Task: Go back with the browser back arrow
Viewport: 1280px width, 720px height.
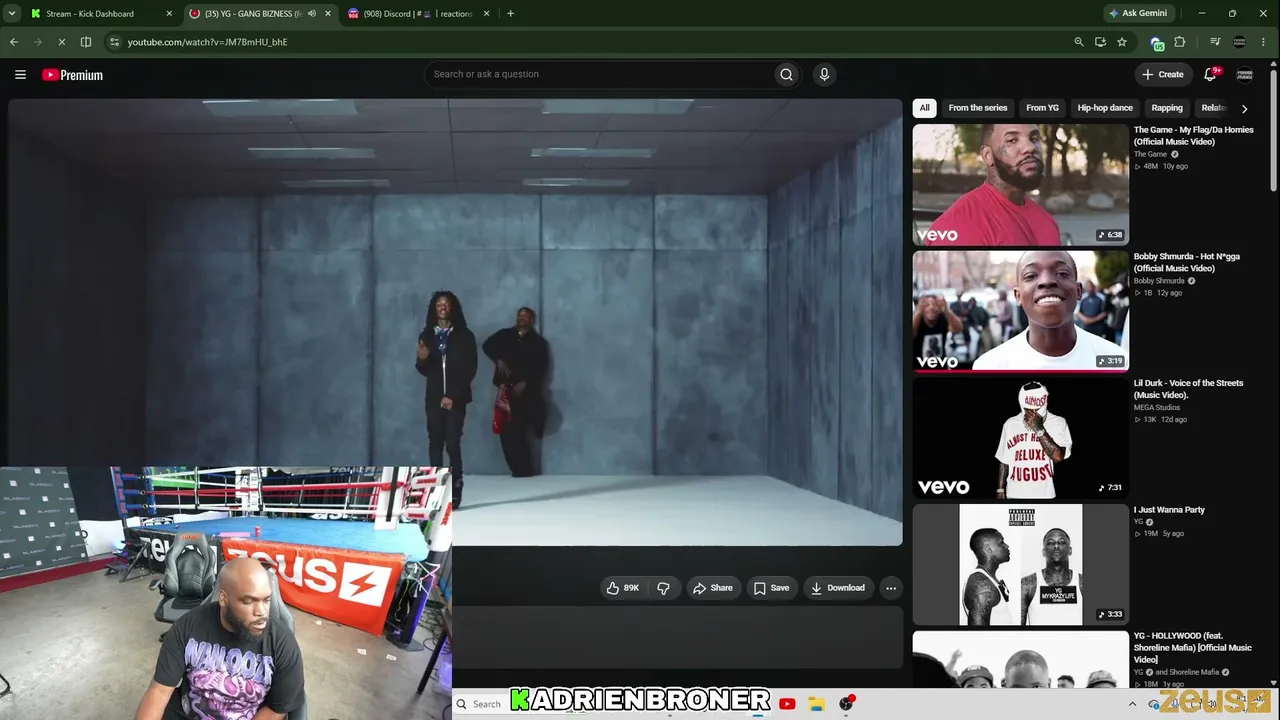Action: [x=14, y=42]
